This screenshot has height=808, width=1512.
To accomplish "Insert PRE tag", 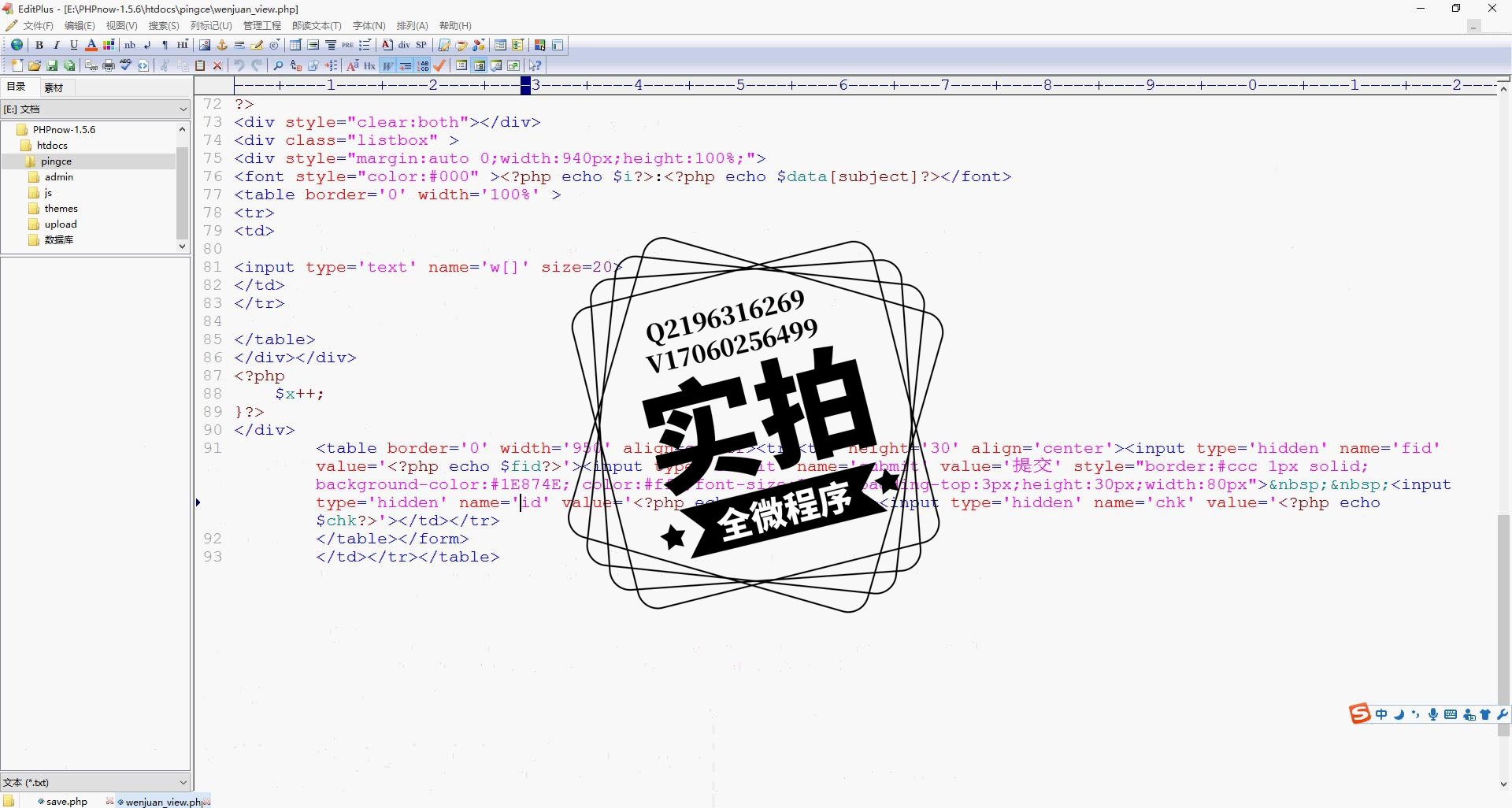I will click(347, 45).
